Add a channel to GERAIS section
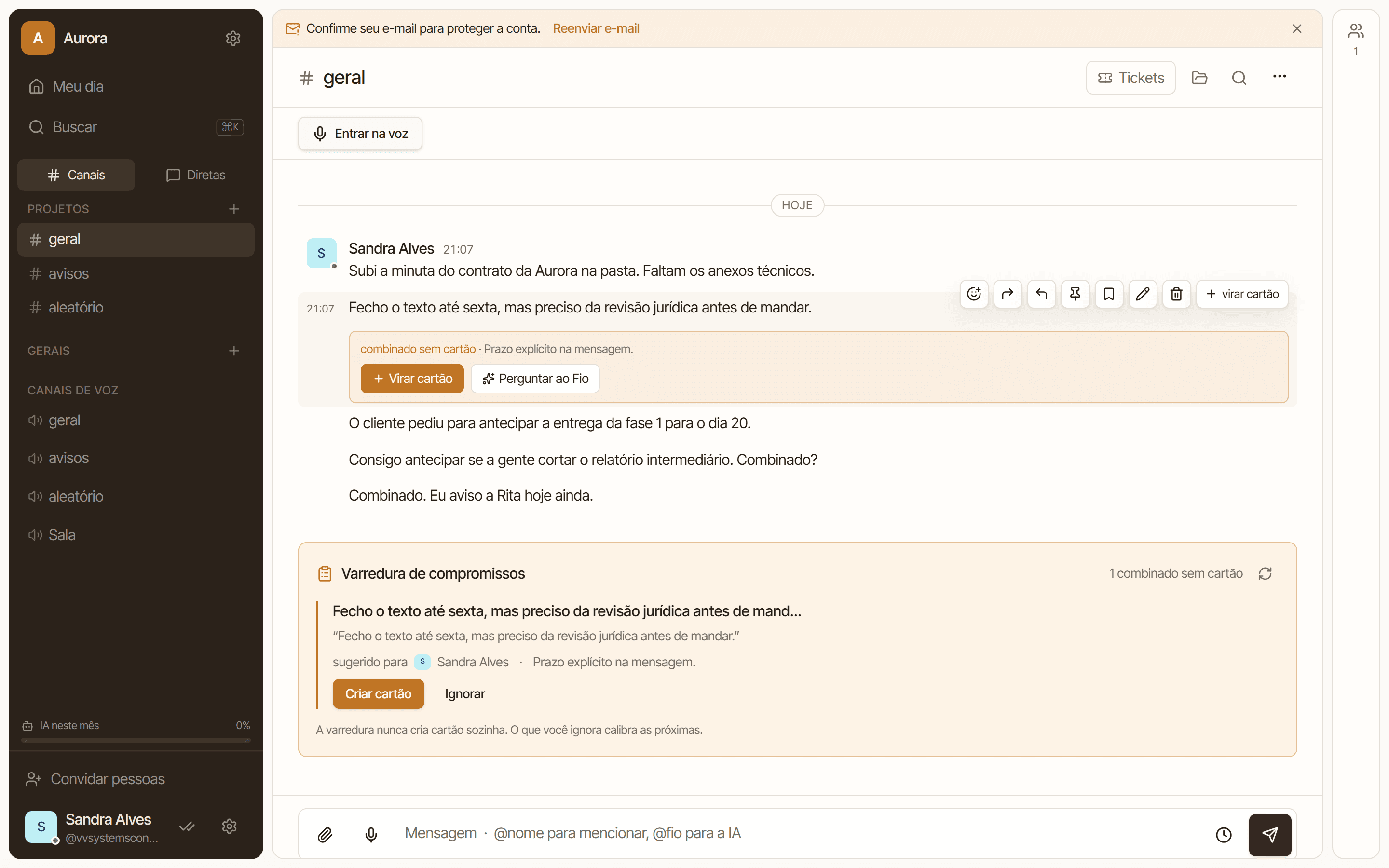 233,351
